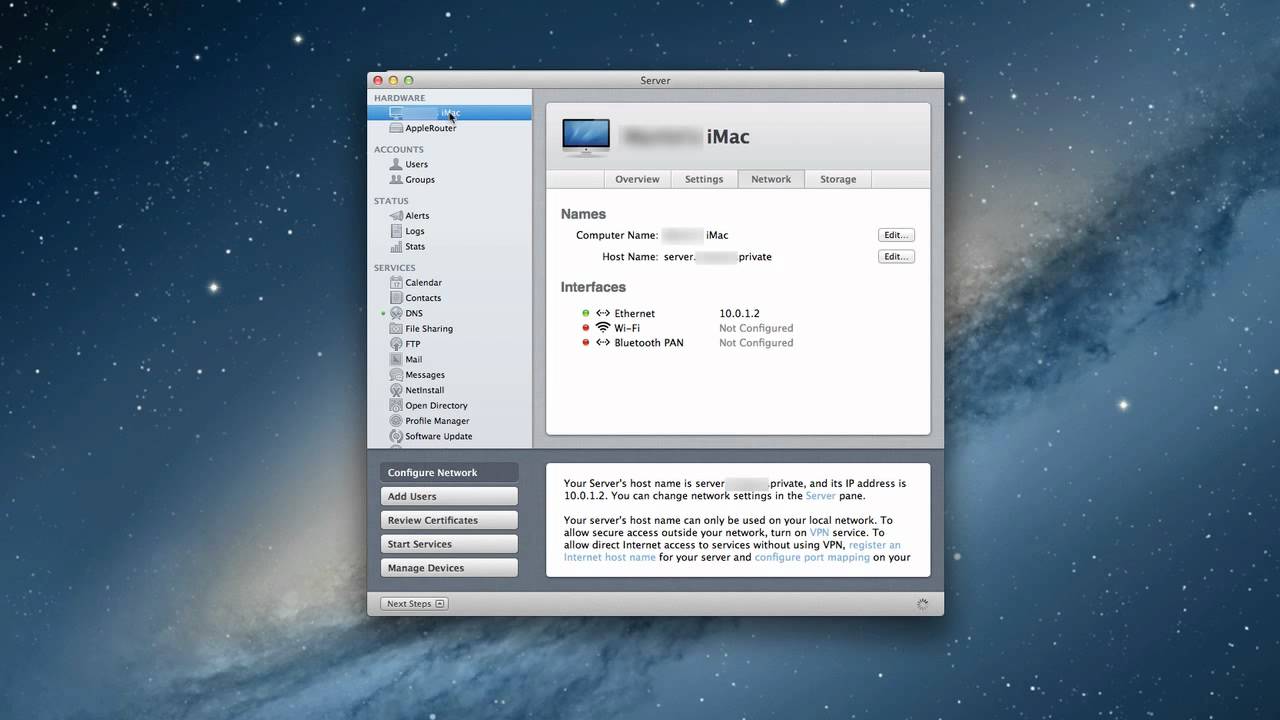
Task: Click the Ethernet interface arrows icon
Action: pyautogui.click(x=603, y=314)
